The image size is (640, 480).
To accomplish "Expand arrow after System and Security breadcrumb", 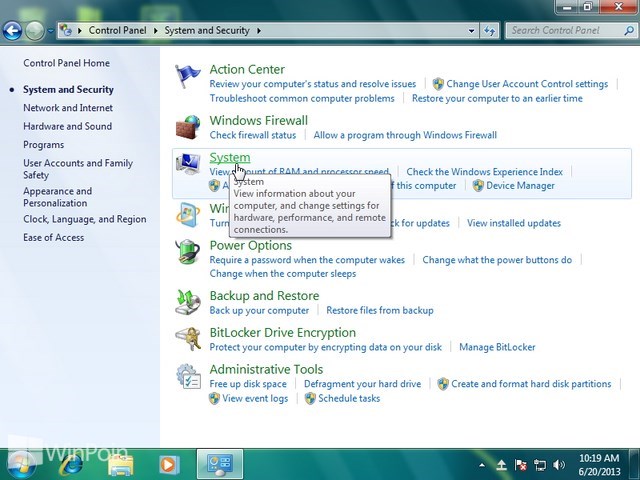I will click(259, 31).
